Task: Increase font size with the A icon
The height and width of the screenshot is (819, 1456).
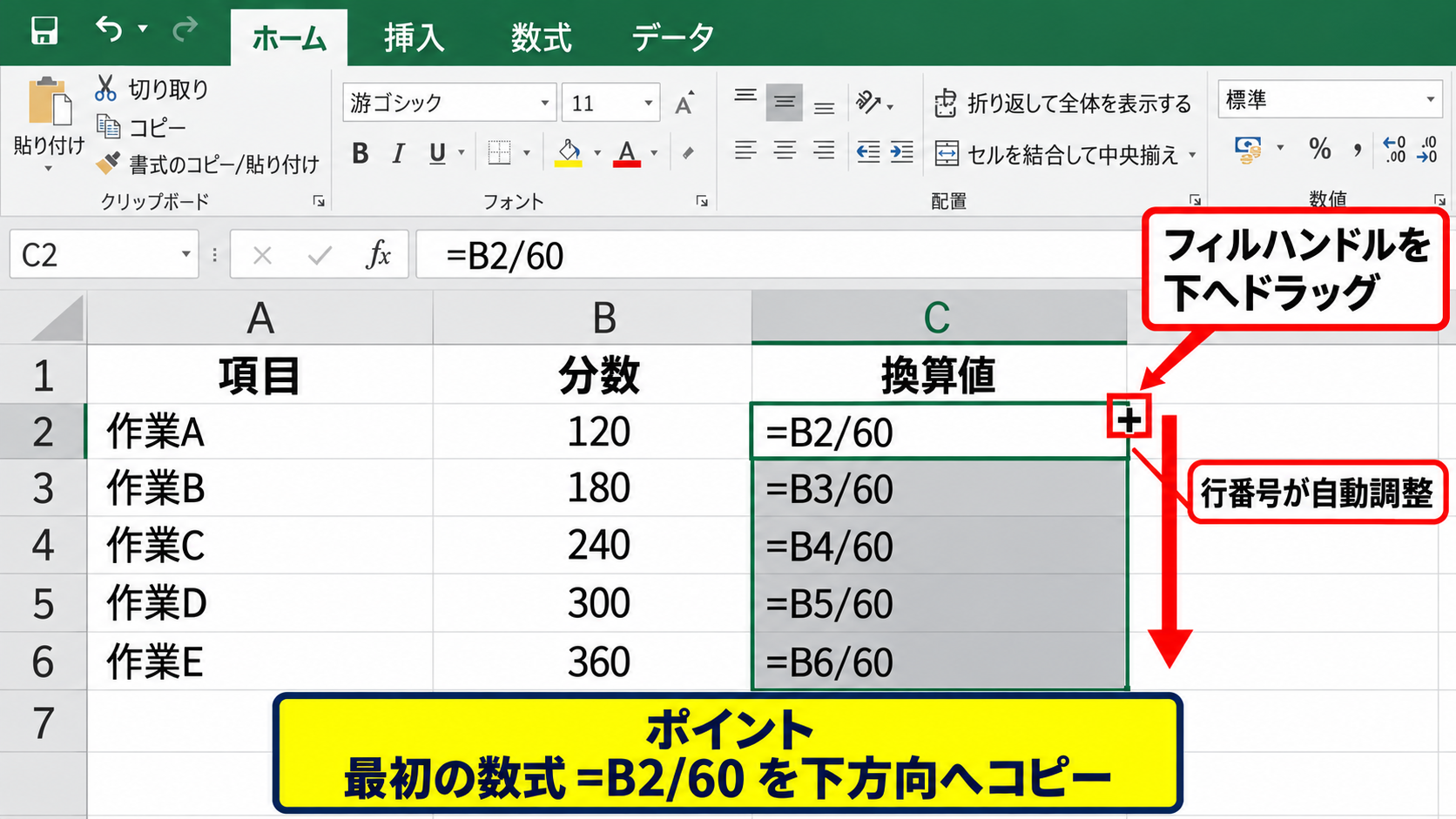Action: pyautogui.click(x=684, y=103)
